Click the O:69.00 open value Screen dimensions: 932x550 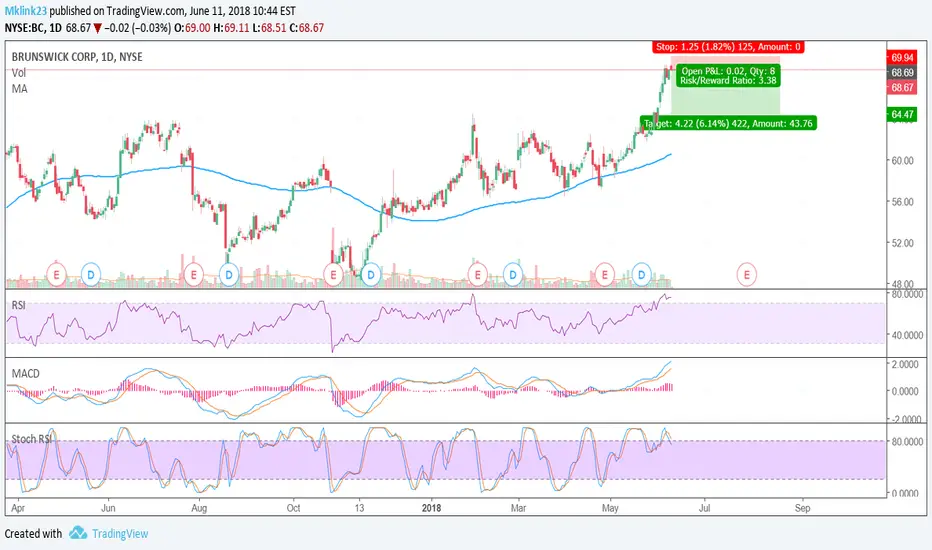pyautogui.click(x=192, y=28)
